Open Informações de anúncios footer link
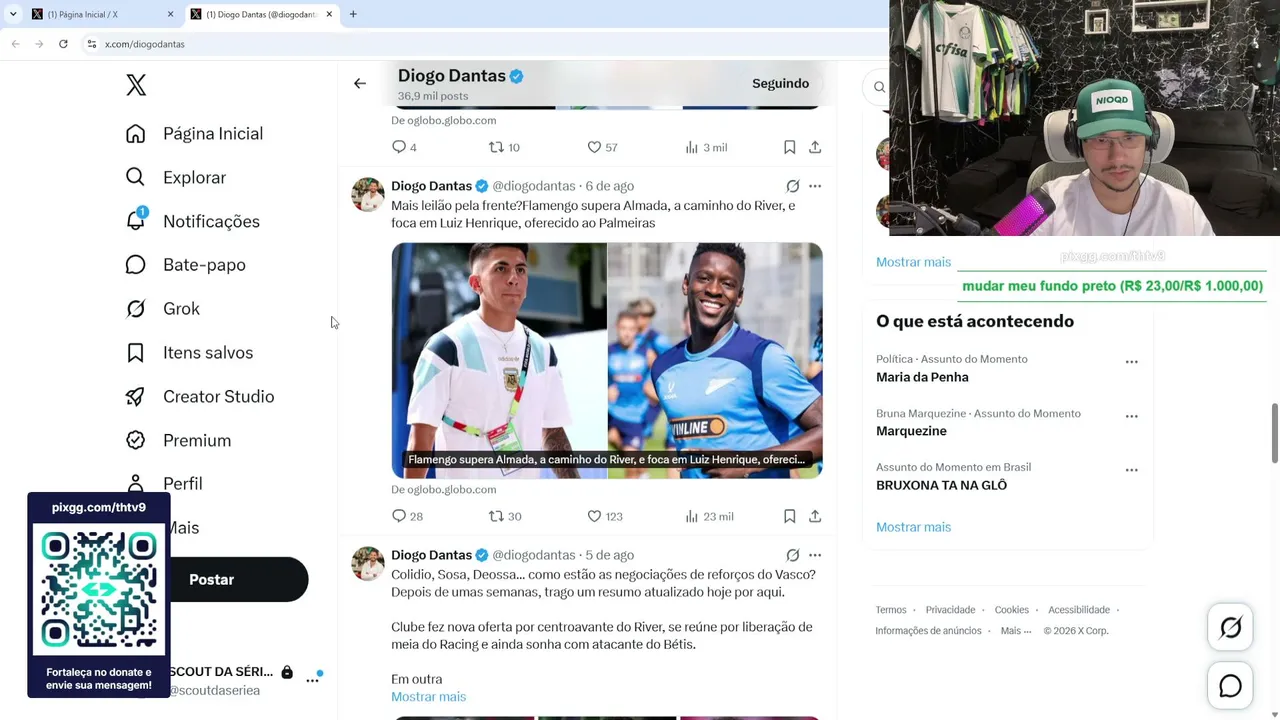Image resolution: width=1280 pixels, height=720 pixels. pyautogui.click(x=928, y=631)
